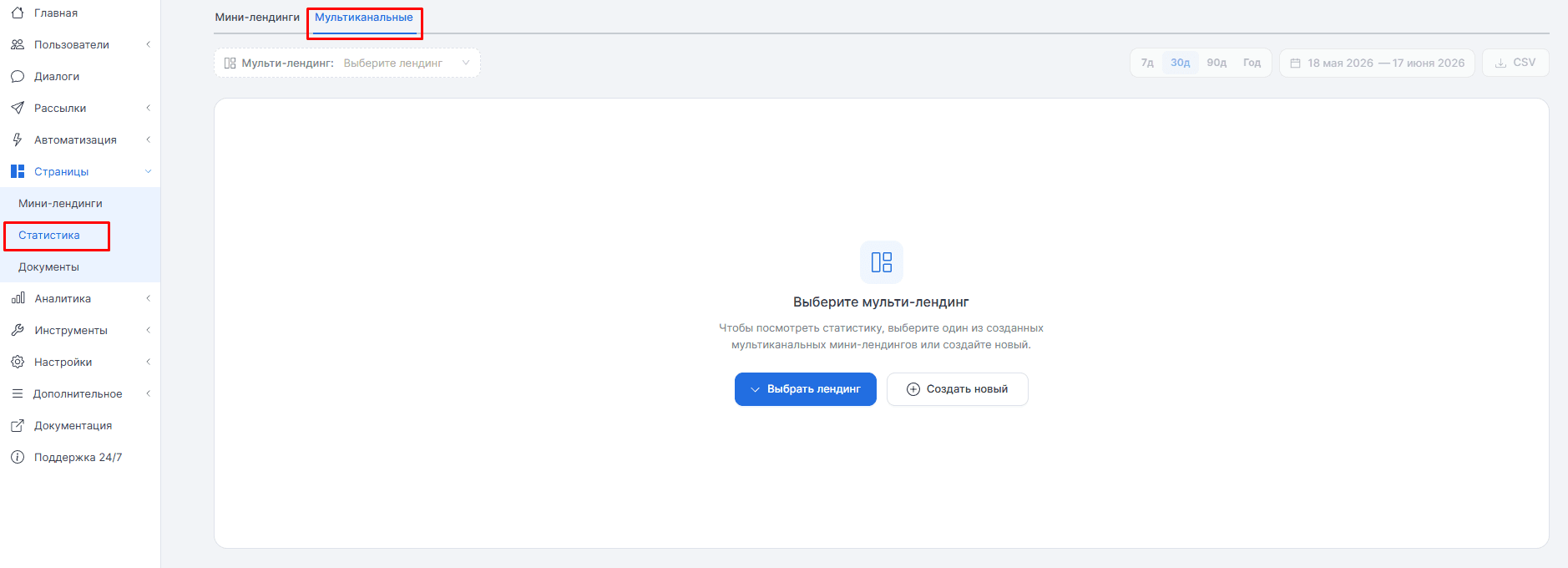Click the Настройки menu label
Screen dimensions: 1568x568
[x=63, y=362]
